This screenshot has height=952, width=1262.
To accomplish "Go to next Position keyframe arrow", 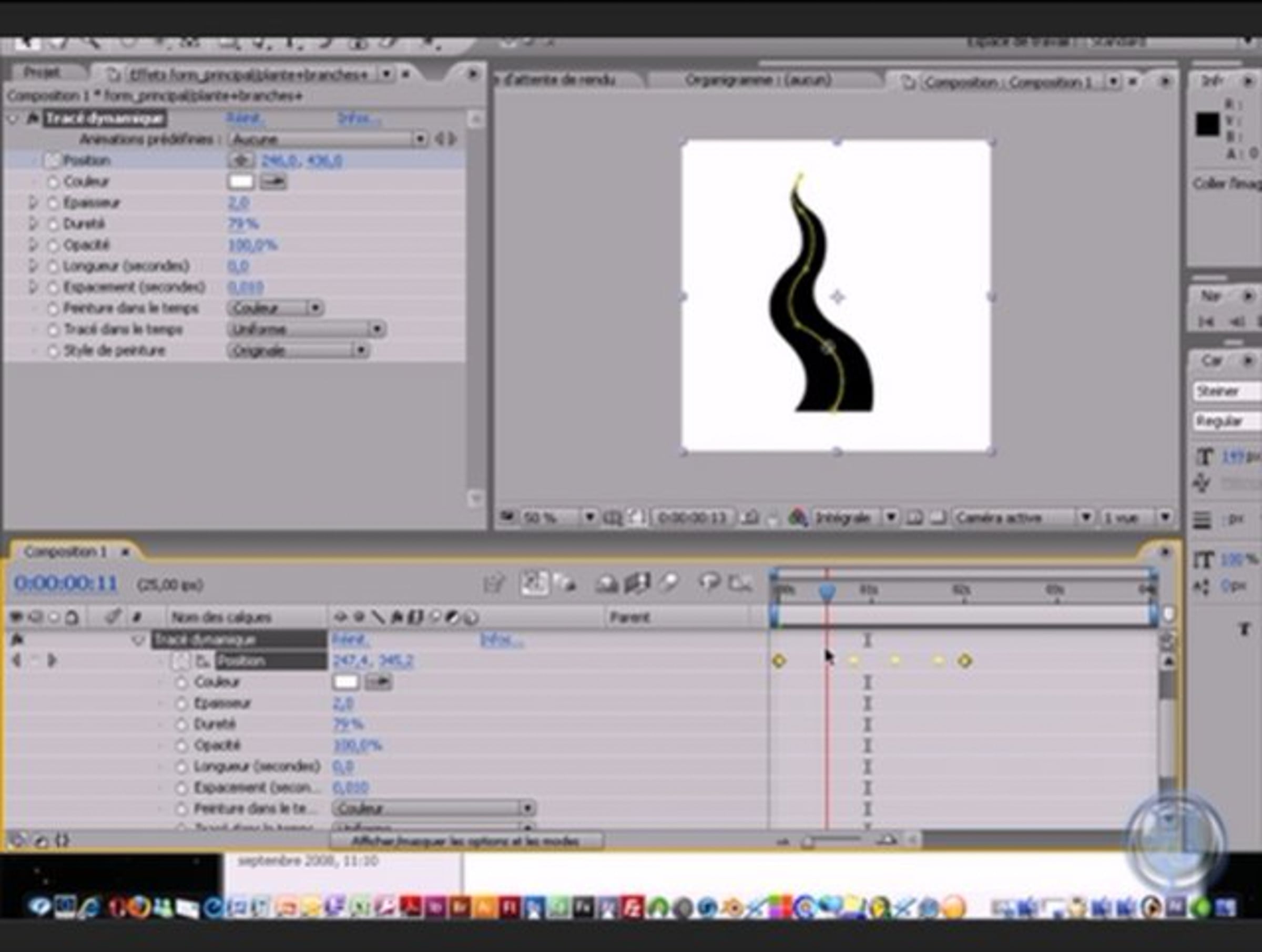I will [x=52, y=661].
